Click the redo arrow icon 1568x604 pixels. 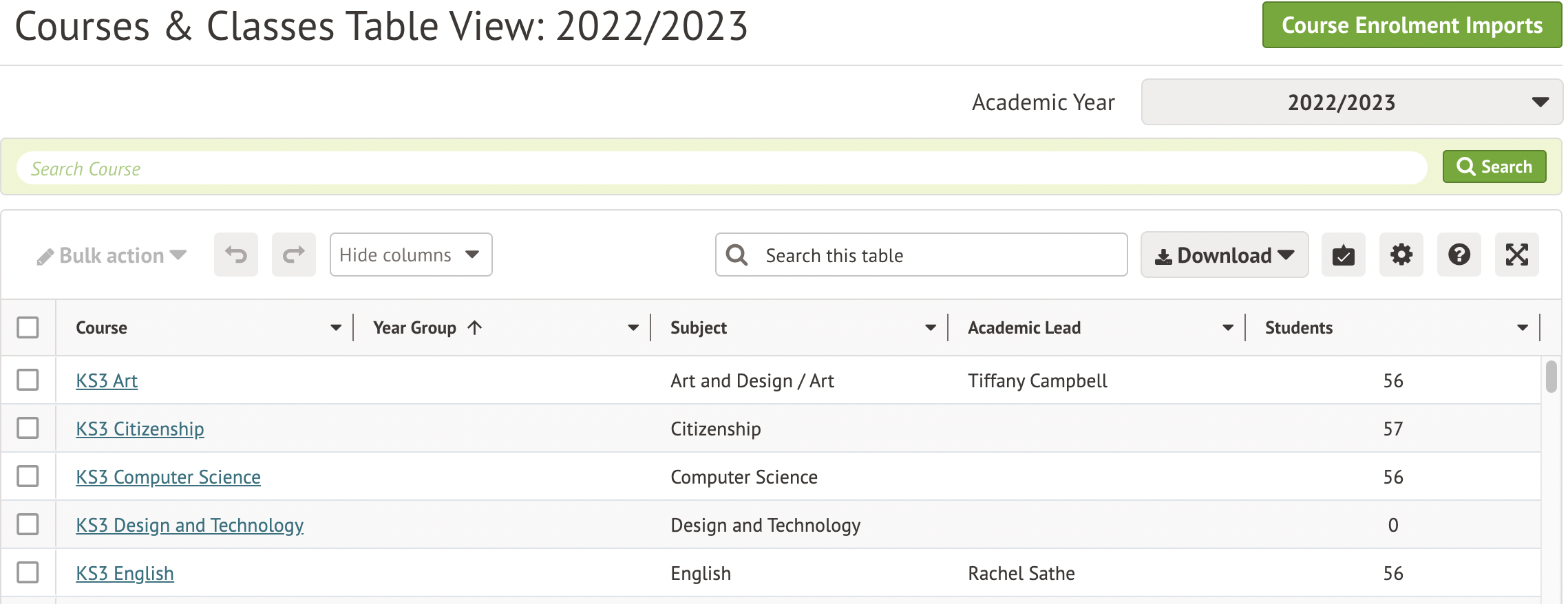tap(293, 255)
